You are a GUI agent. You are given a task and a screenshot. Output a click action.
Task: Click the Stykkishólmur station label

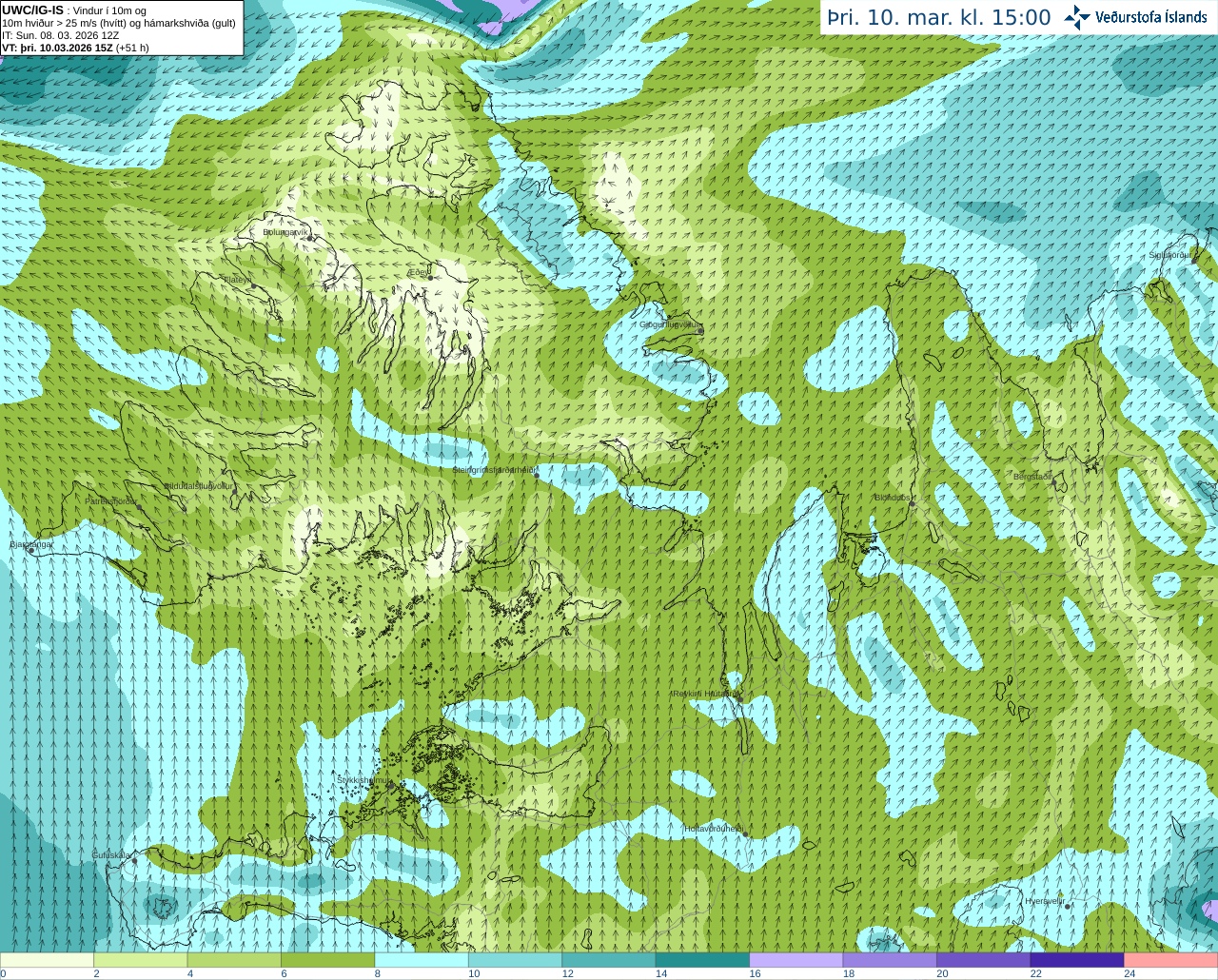click(x=363, y=780)
